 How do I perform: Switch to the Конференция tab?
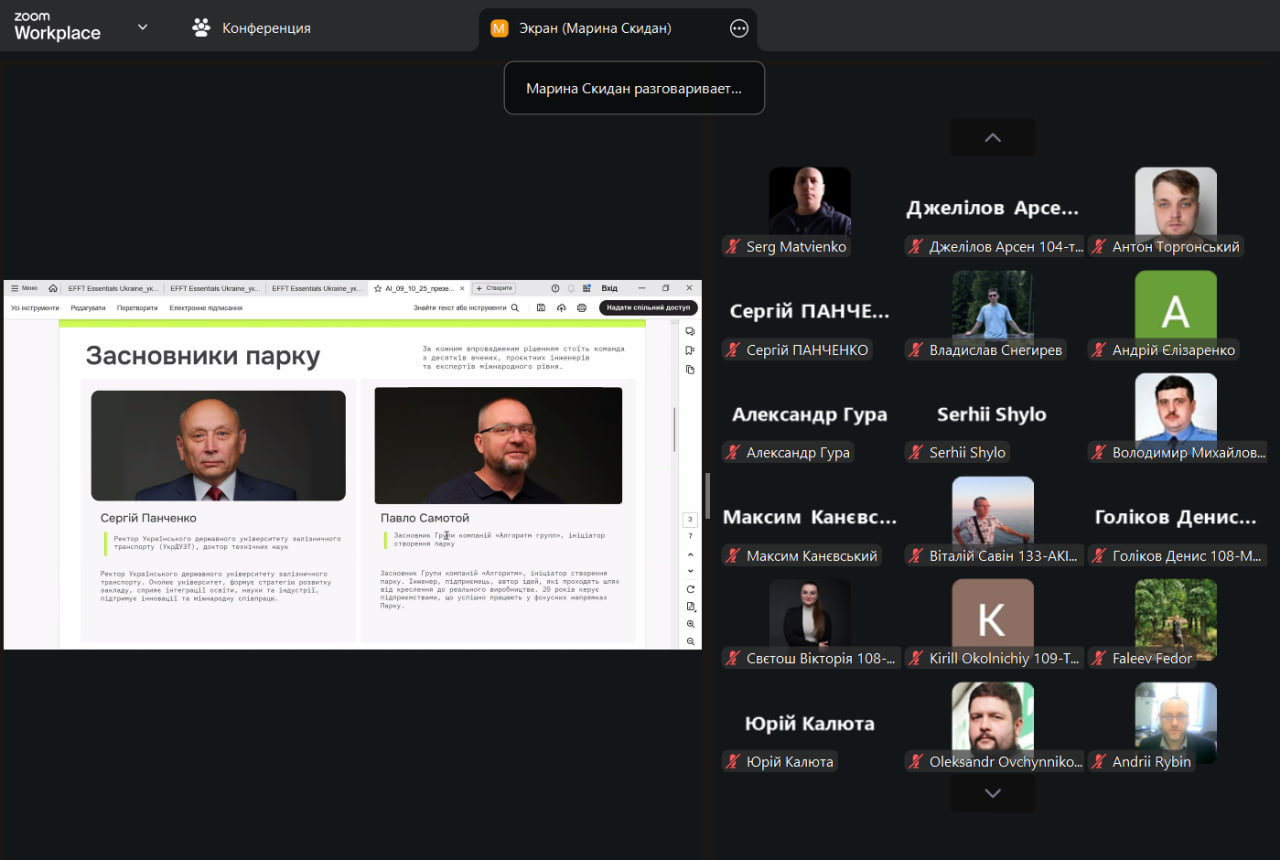point(252,28)
